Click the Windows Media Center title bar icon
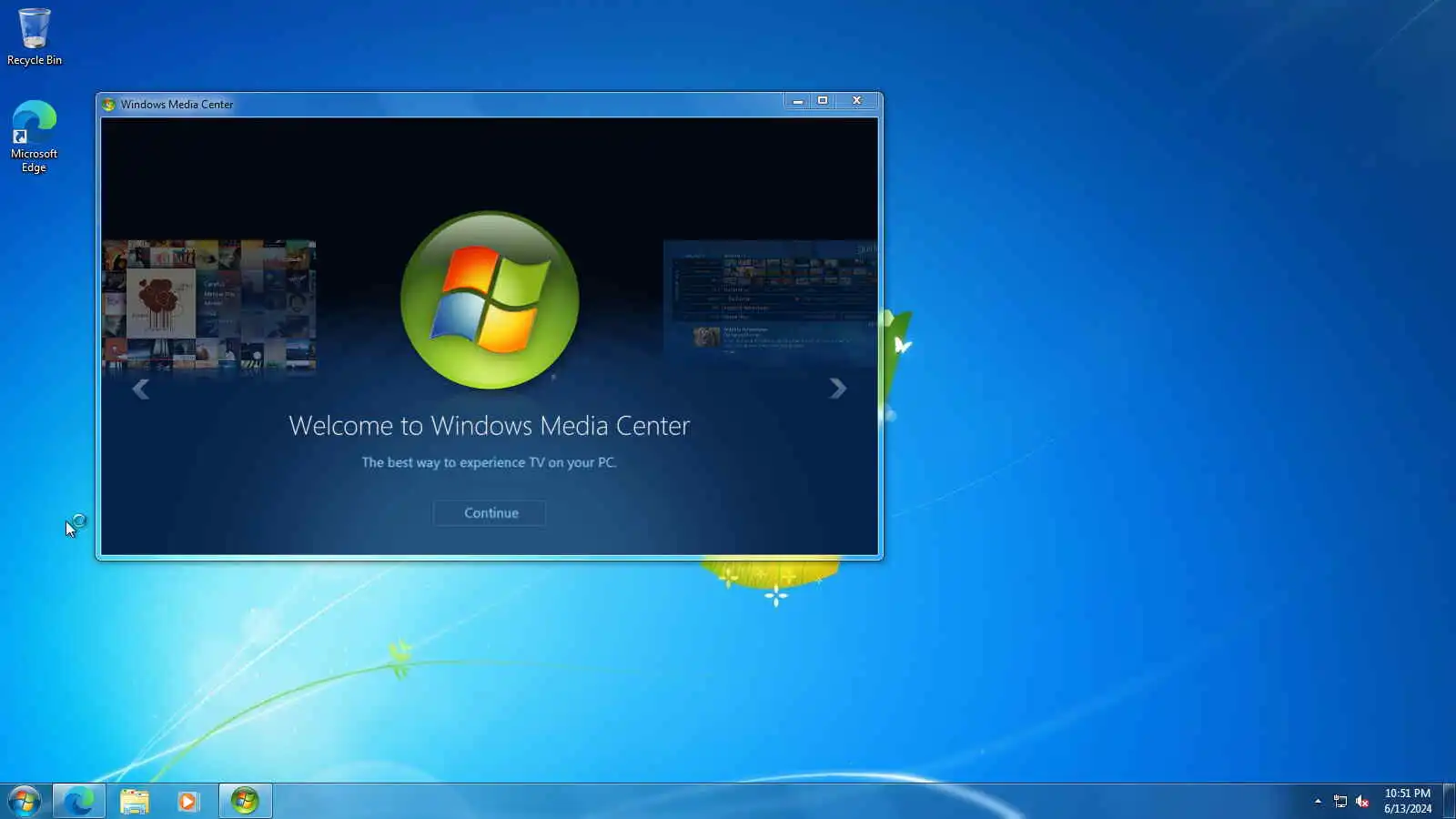This screenshot has width=1456, height=819. pyautogui.click(x=109, y=105)
